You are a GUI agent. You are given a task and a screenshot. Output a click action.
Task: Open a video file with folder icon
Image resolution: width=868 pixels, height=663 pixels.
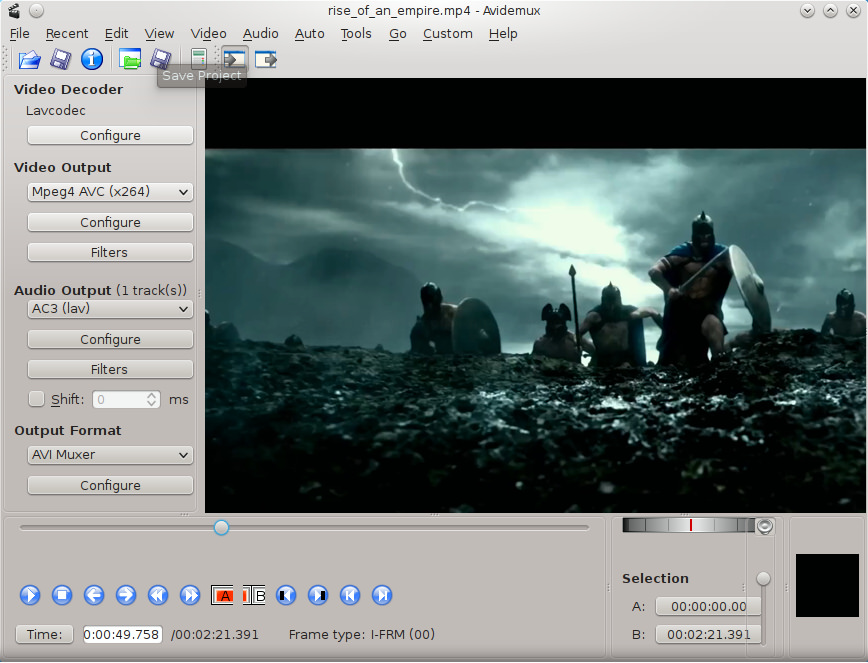pos(29,59)
